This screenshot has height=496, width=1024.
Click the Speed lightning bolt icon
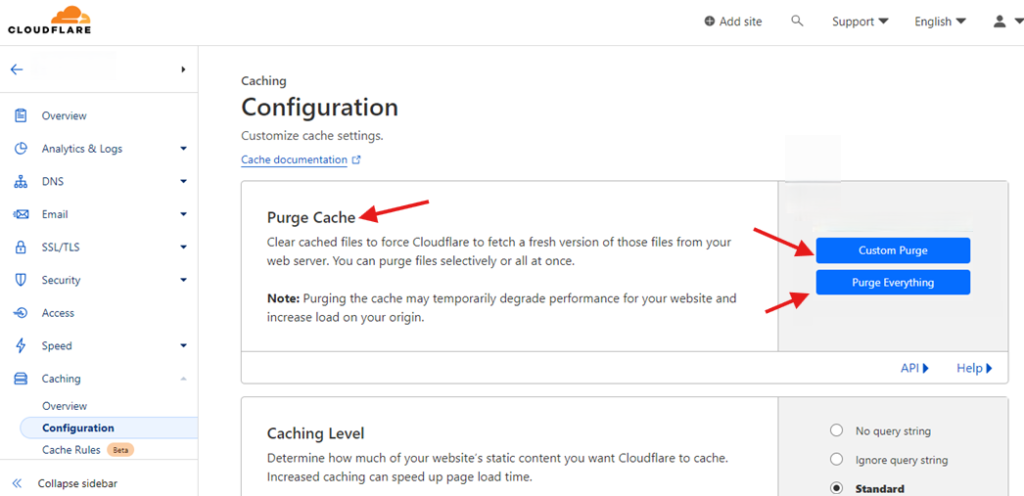20,346
